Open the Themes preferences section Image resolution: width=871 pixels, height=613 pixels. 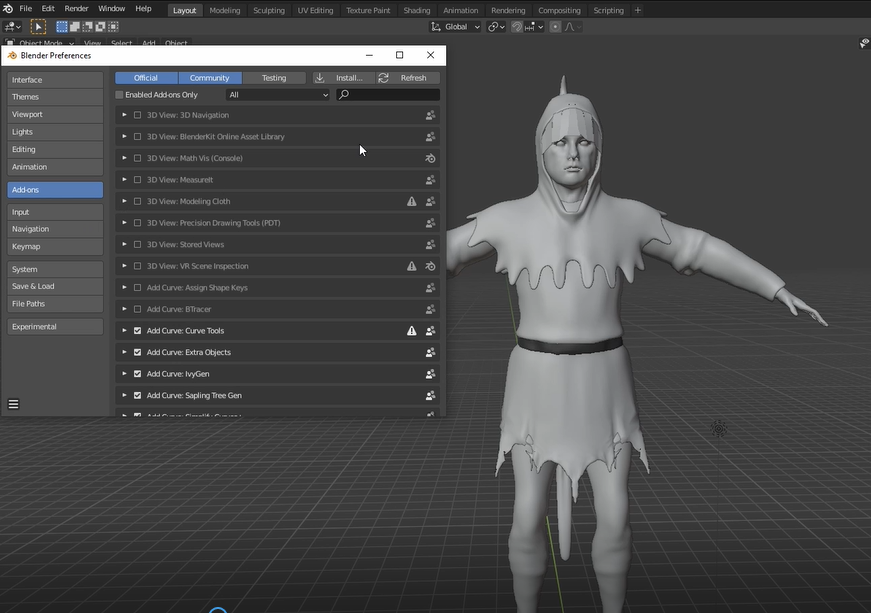pos(27,96)
